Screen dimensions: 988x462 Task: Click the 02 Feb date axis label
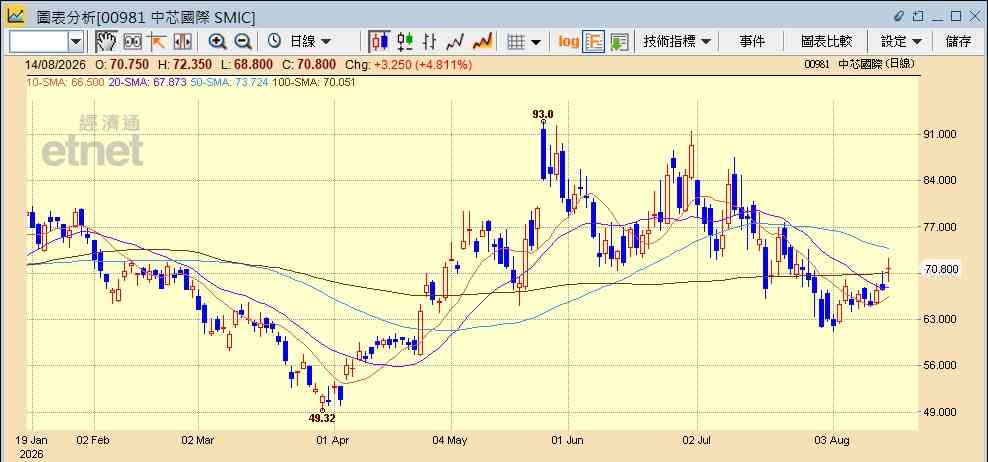click(93, 440)
